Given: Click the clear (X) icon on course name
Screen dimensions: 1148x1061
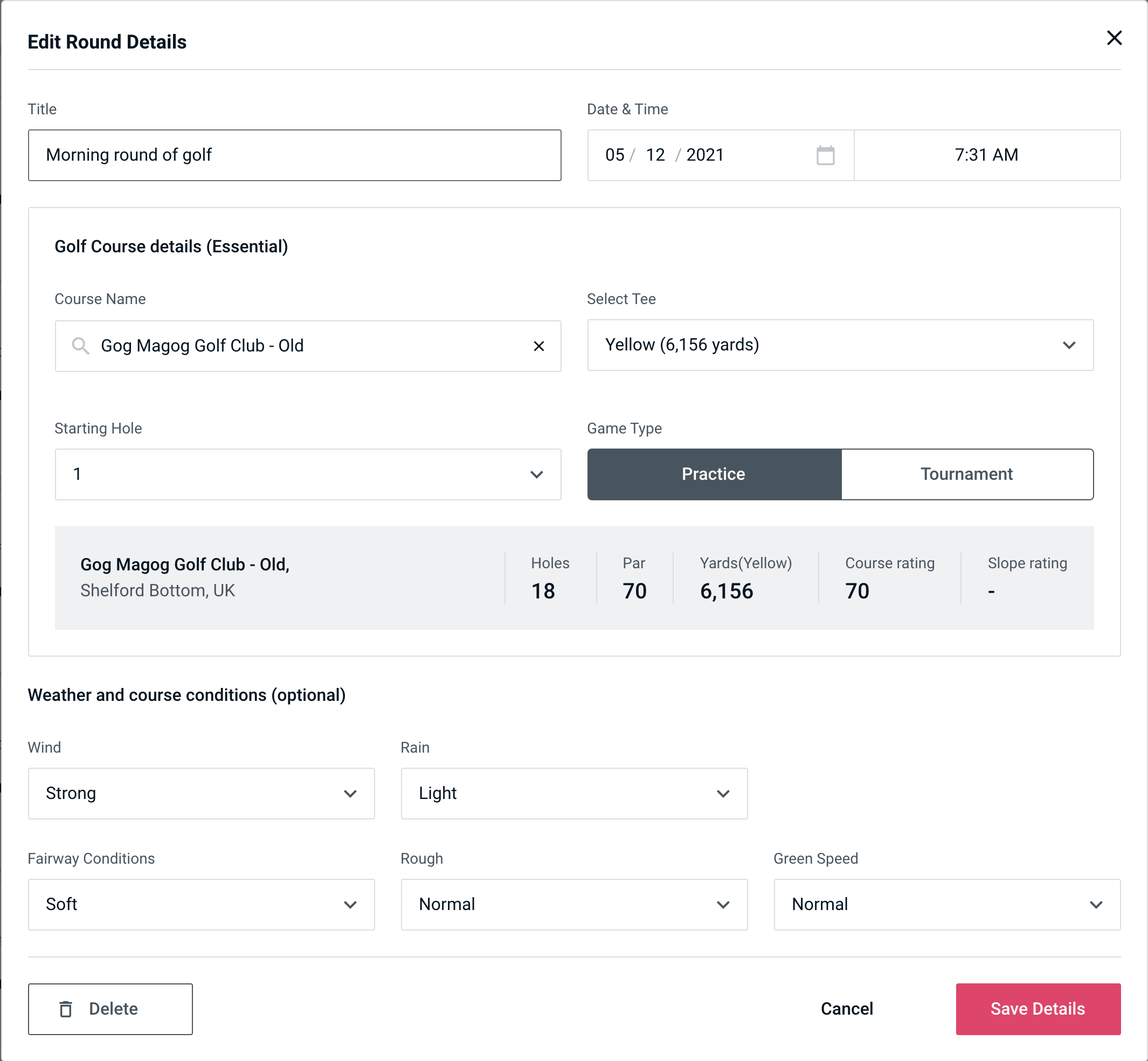Looking at the screenshot, I should pos(540,346).
